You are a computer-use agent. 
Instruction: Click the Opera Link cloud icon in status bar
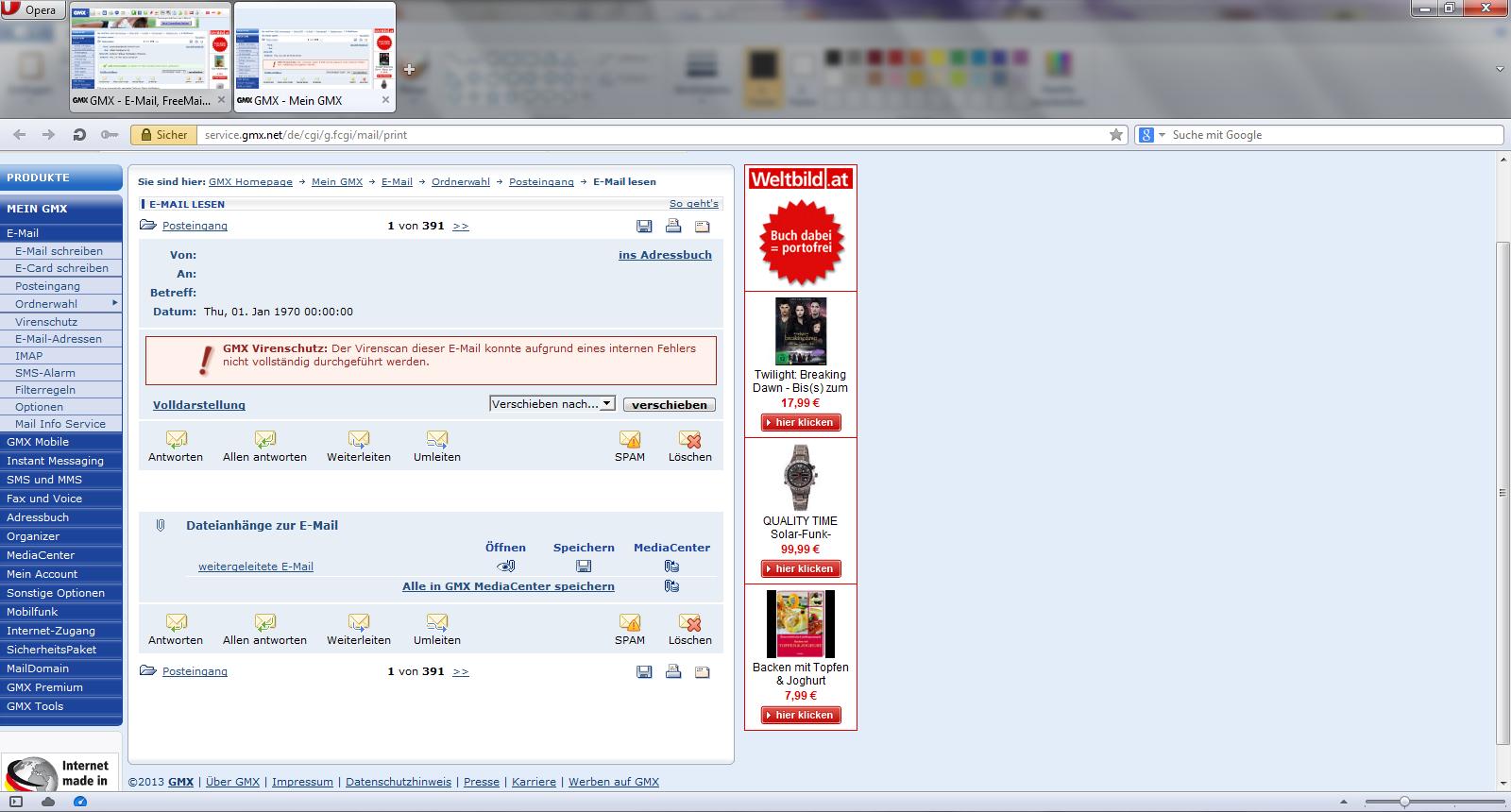pos(47,802)
